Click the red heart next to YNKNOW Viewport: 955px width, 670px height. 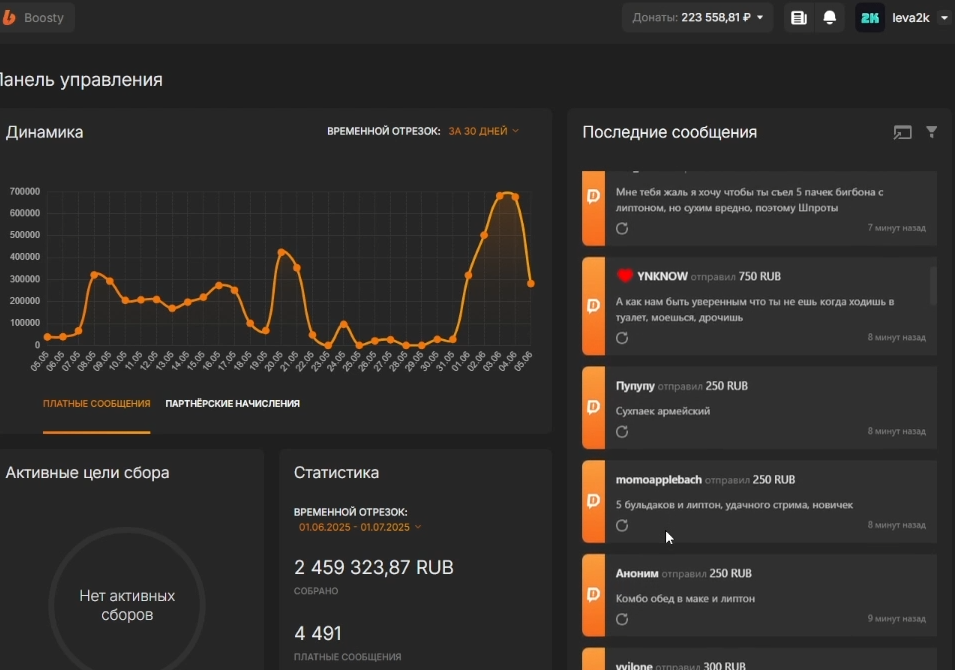(624, 275)
